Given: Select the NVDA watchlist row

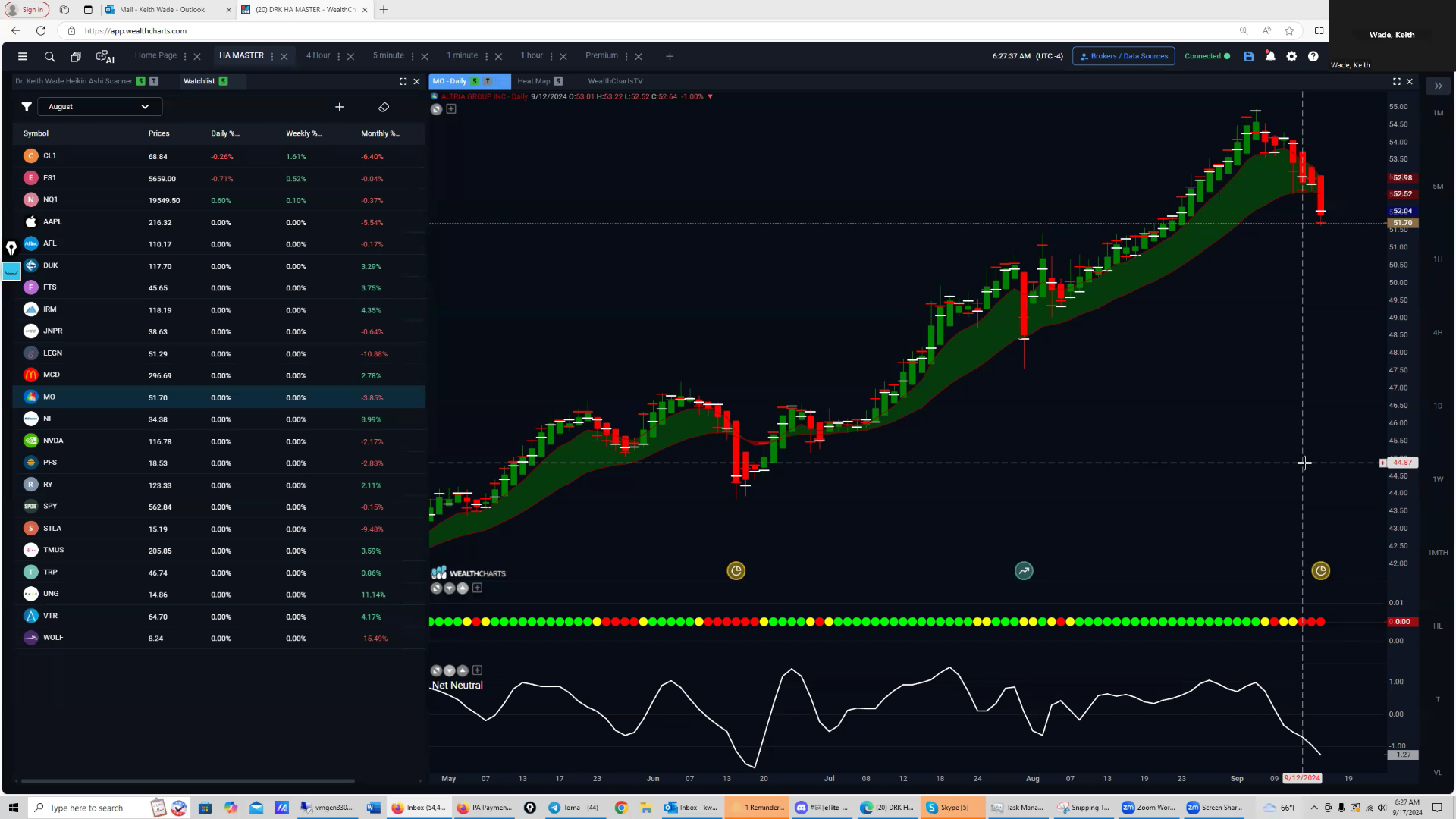Looking at the screenshot, I should click(219, 441).
